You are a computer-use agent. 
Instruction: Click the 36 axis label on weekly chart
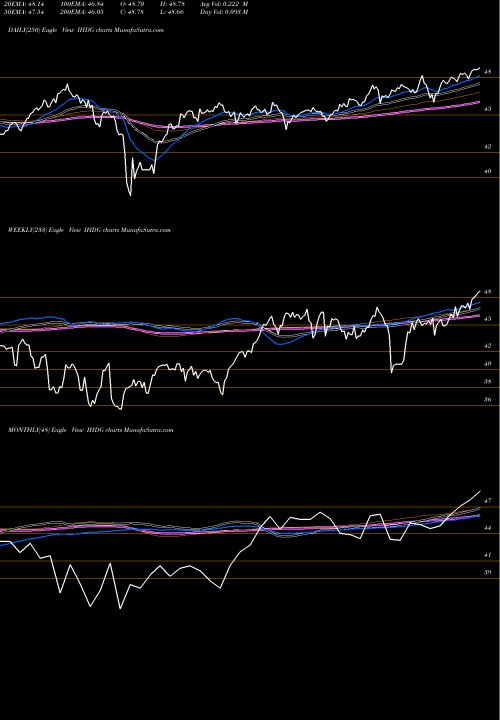pos(488,399)
